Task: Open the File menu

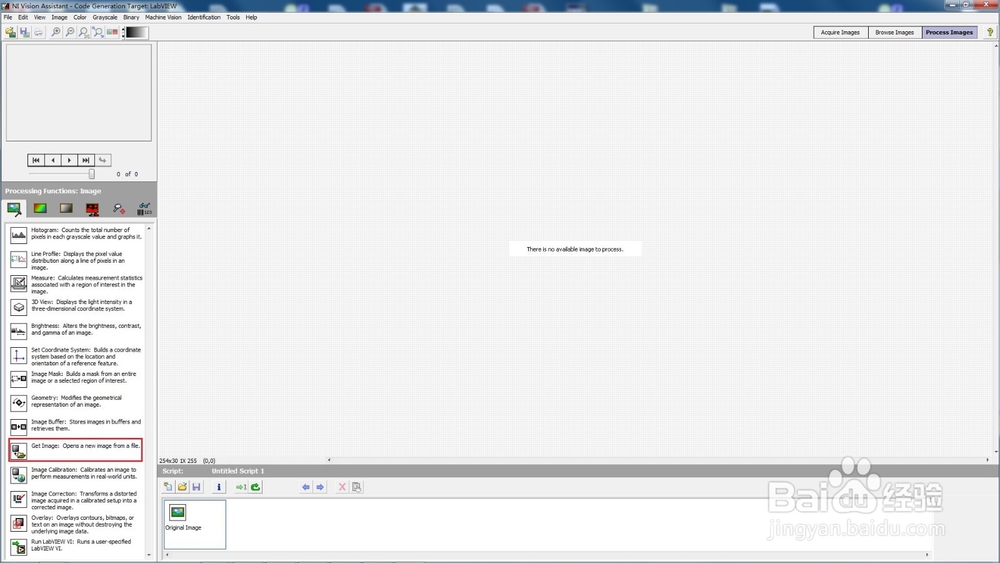Action: pyautogui.click(x=8, y=17)
